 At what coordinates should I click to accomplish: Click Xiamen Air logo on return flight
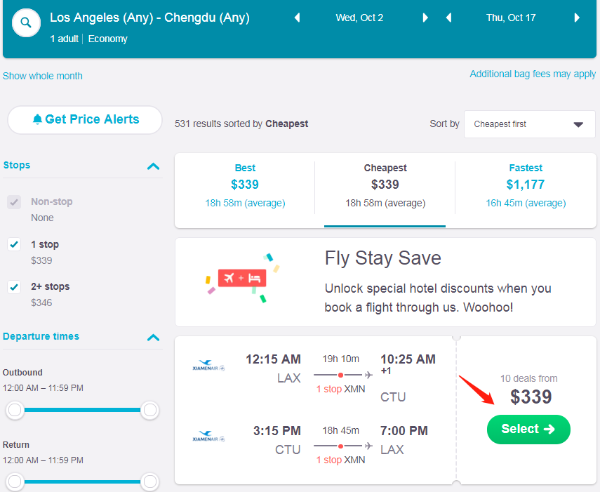tap(209, 436)
